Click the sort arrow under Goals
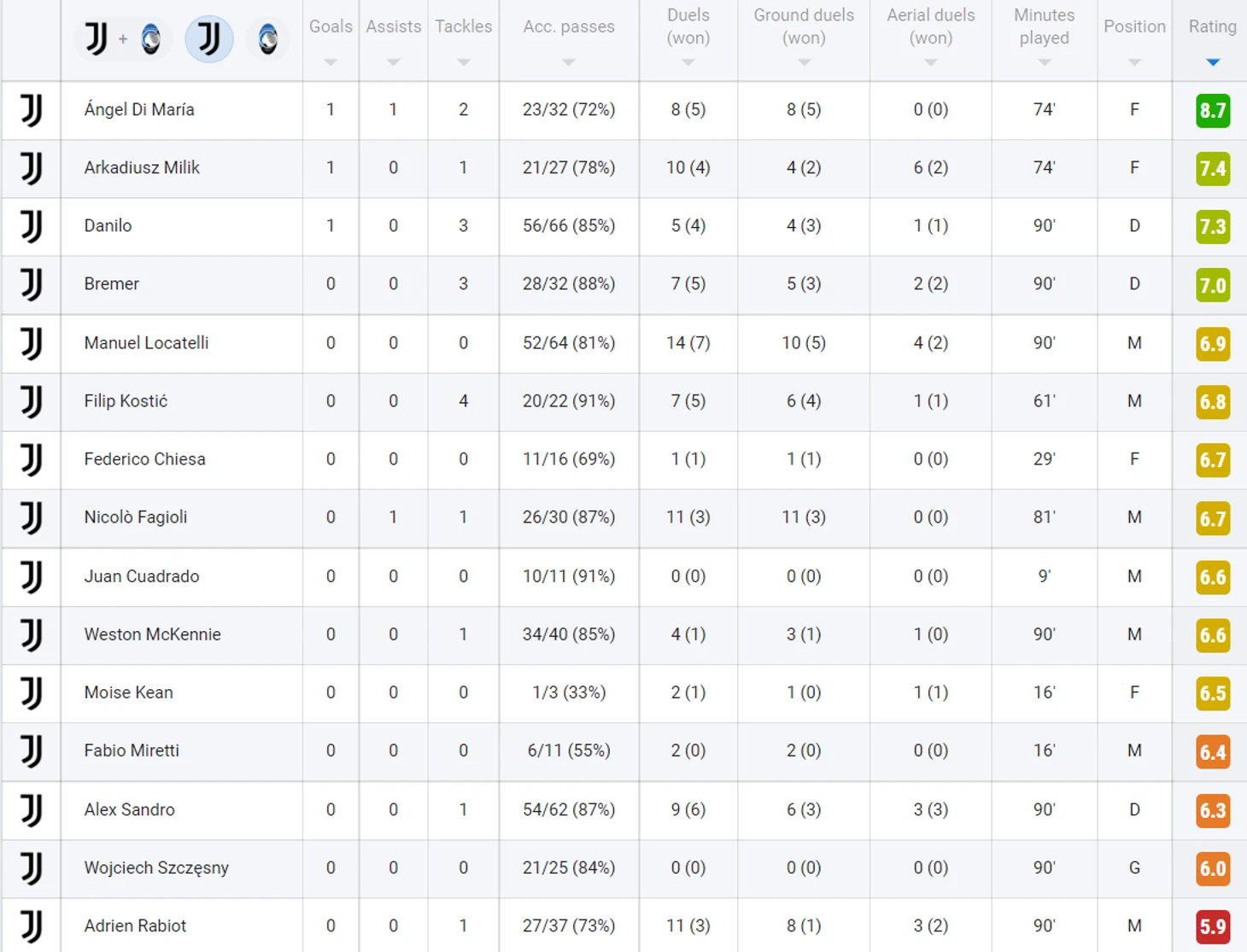 click(331, 62)
